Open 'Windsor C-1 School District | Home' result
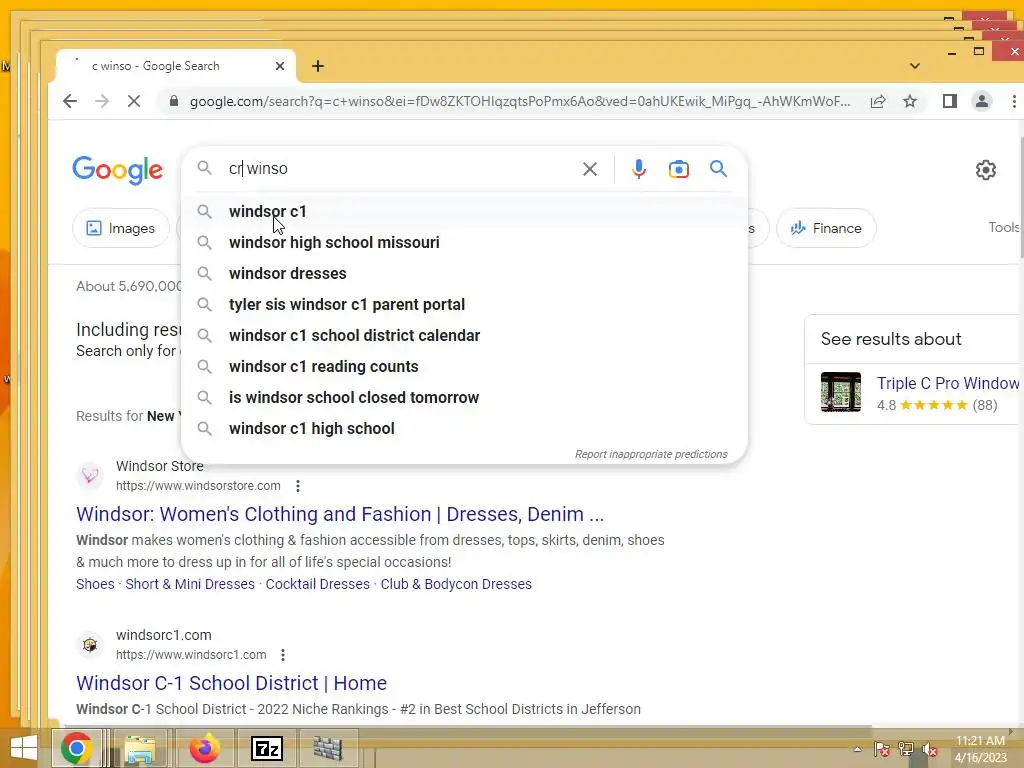Image resolution: width=1024 pixels, height=768 pixels. pos(231,683)
